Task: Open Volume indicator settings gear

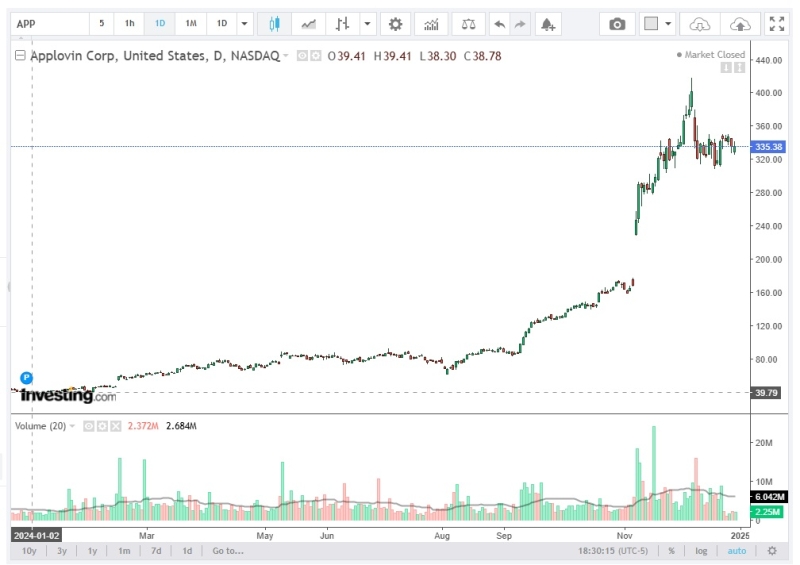Action: [x=102, y=426]
